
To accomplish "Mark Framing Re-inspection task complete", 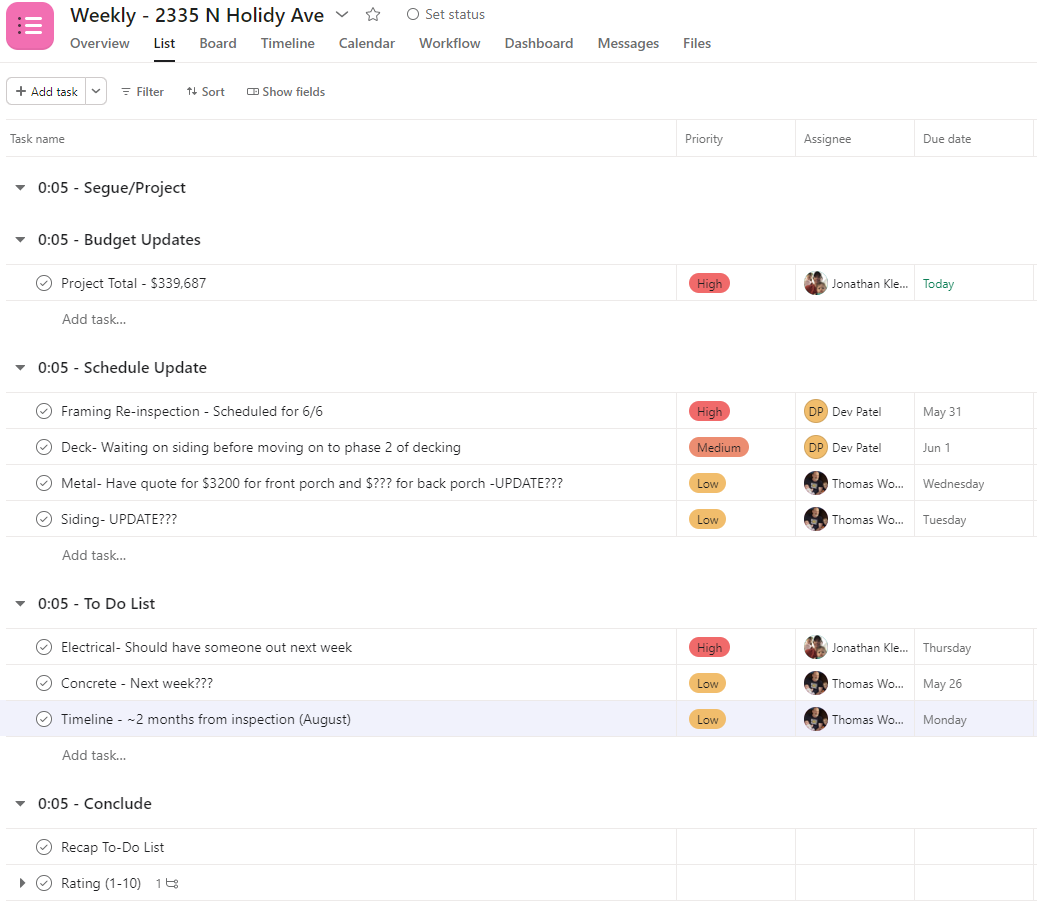I will click(x=44, y=411).
